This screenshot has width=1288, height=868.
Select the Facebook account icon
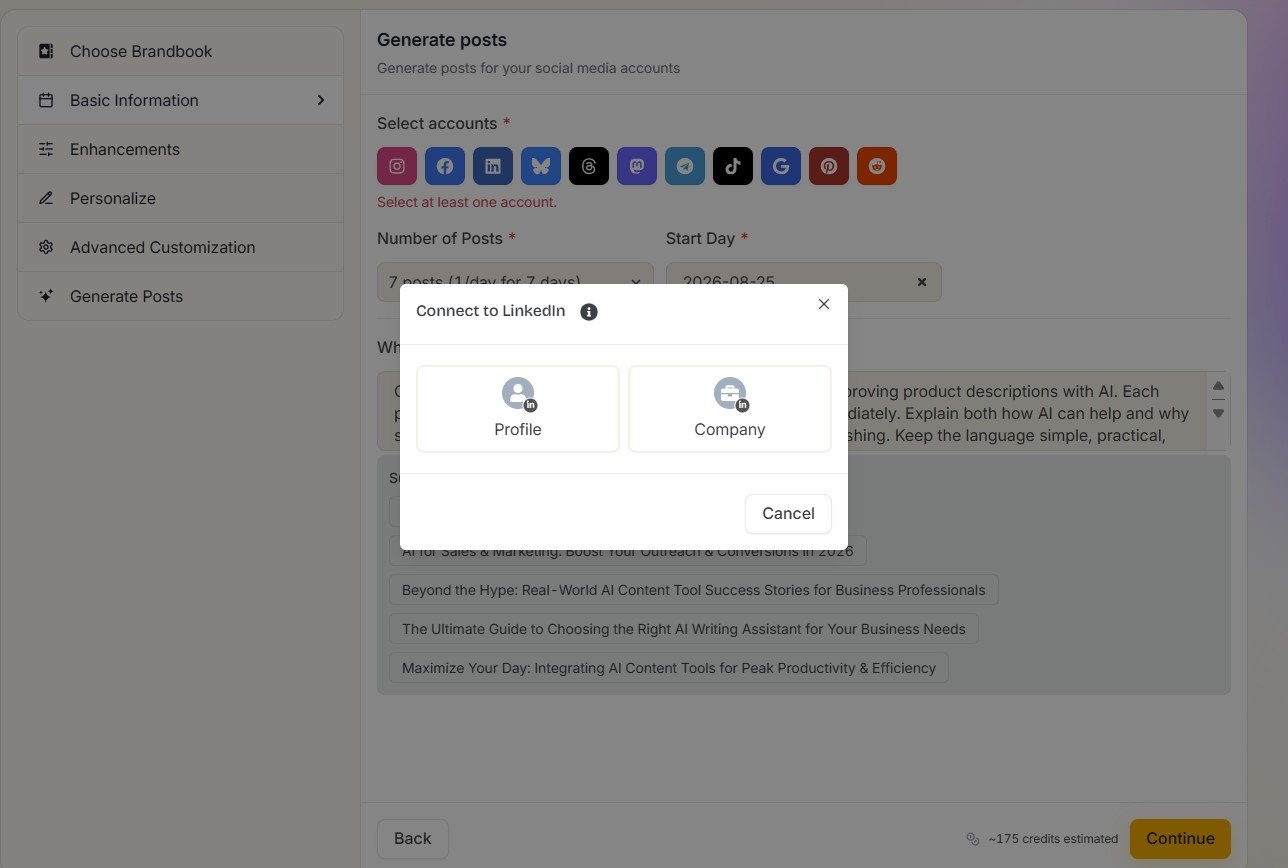pyautogui.click(x=445, y=166)
